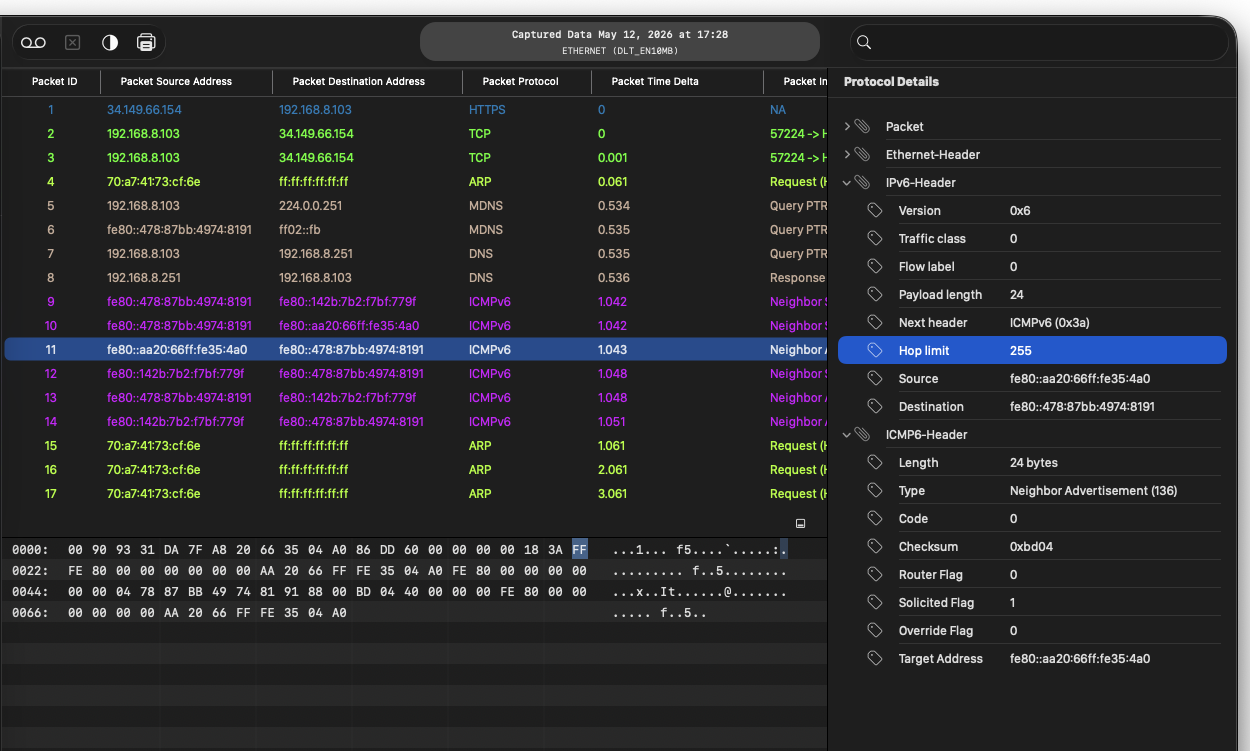1250x751 pixels.
Task: Click the tag icon next to Next header
Action: click(x=875, y=323)
